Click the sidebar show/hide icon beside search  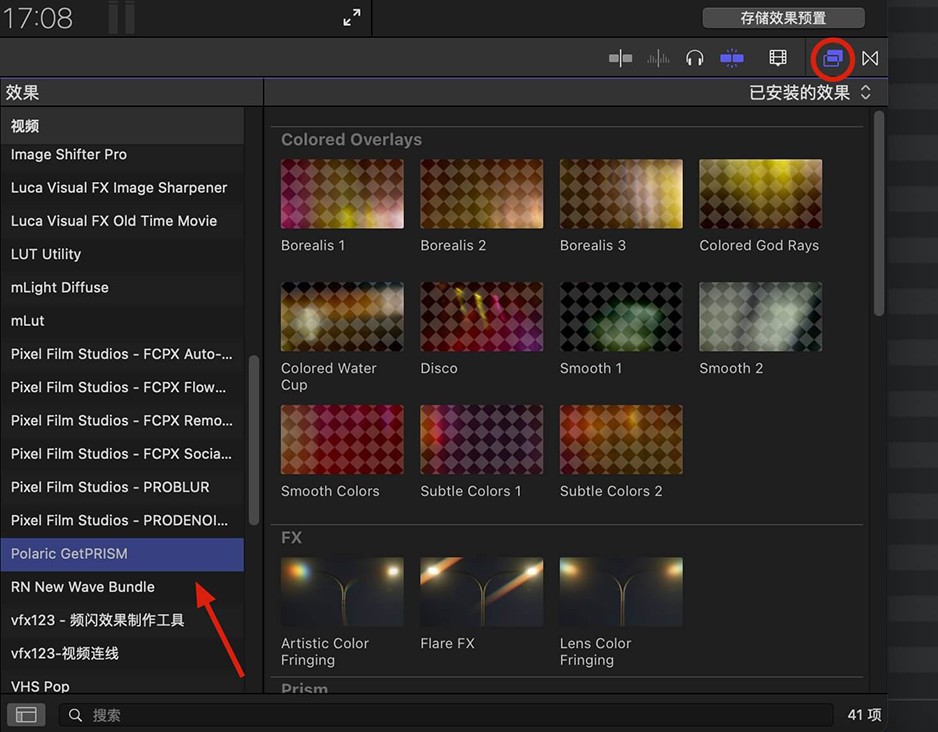26,714
